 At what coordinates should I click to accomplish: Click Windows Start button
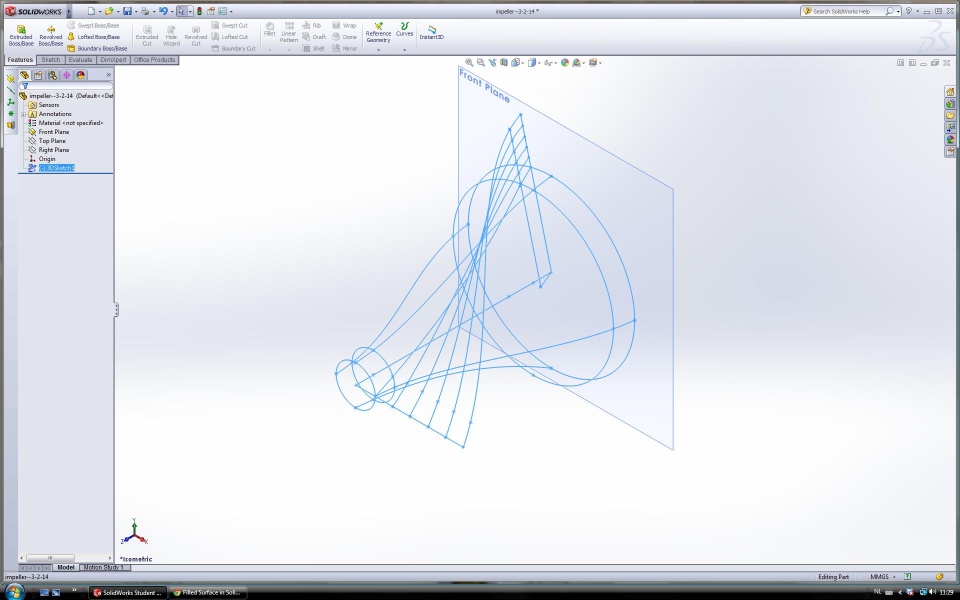pyautogui.click(x=13, y=591)
